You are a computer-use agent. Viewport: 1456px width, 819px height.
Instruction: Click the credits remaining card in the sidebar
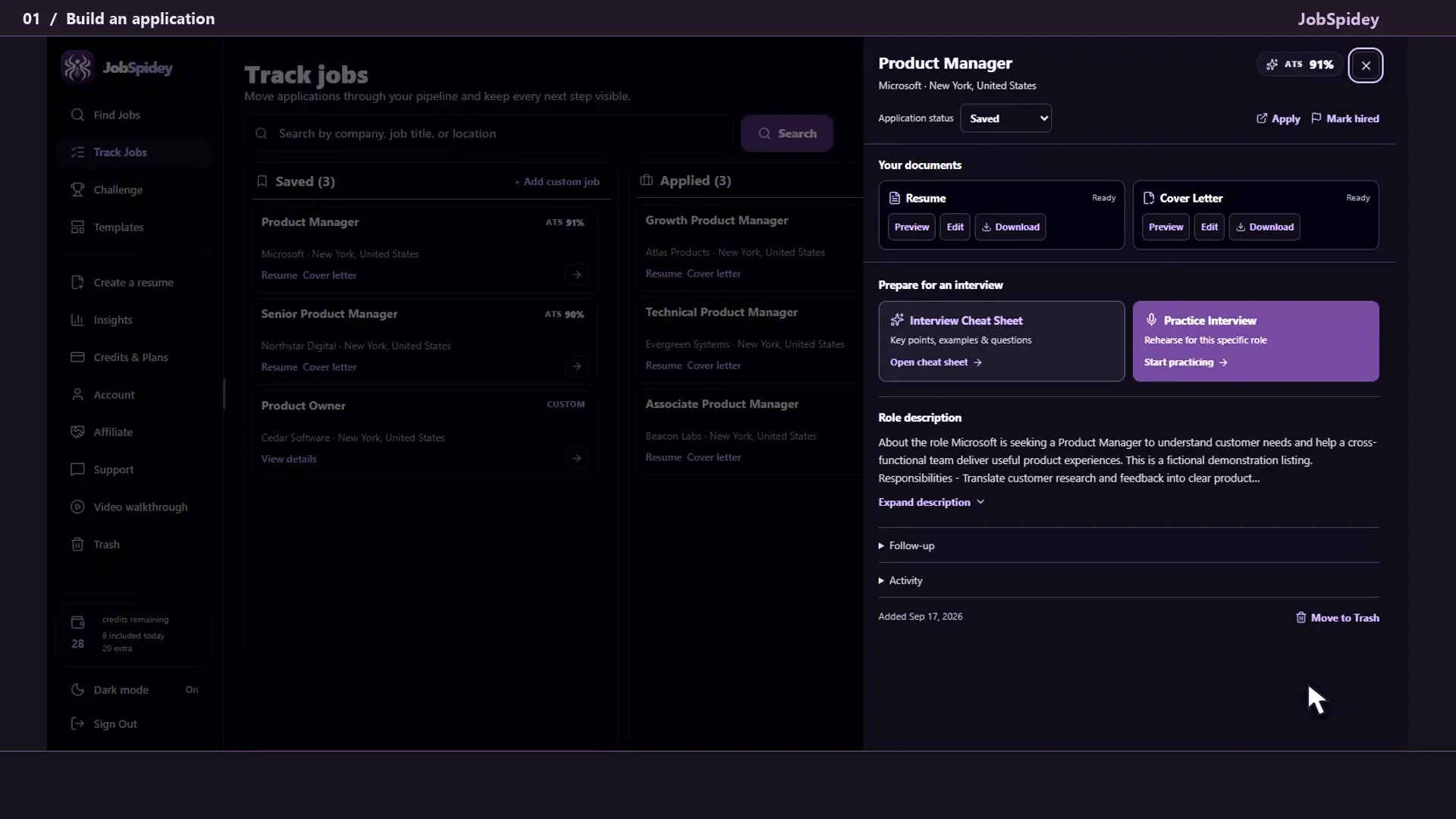pyautogui.click(x=133, y=634)
